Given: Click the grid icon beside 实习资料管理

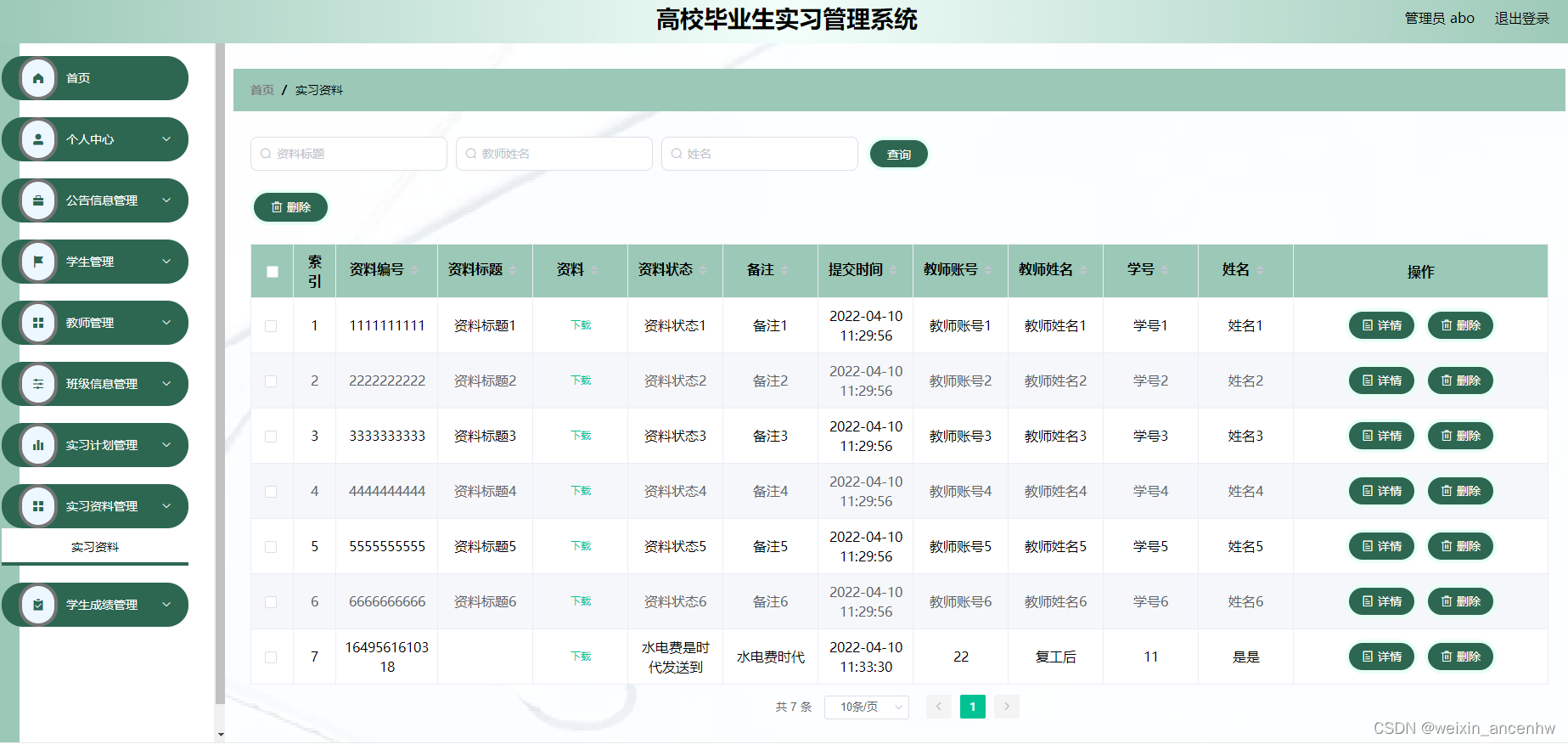Looking at the screenshot, I should [x=38, y=506].
